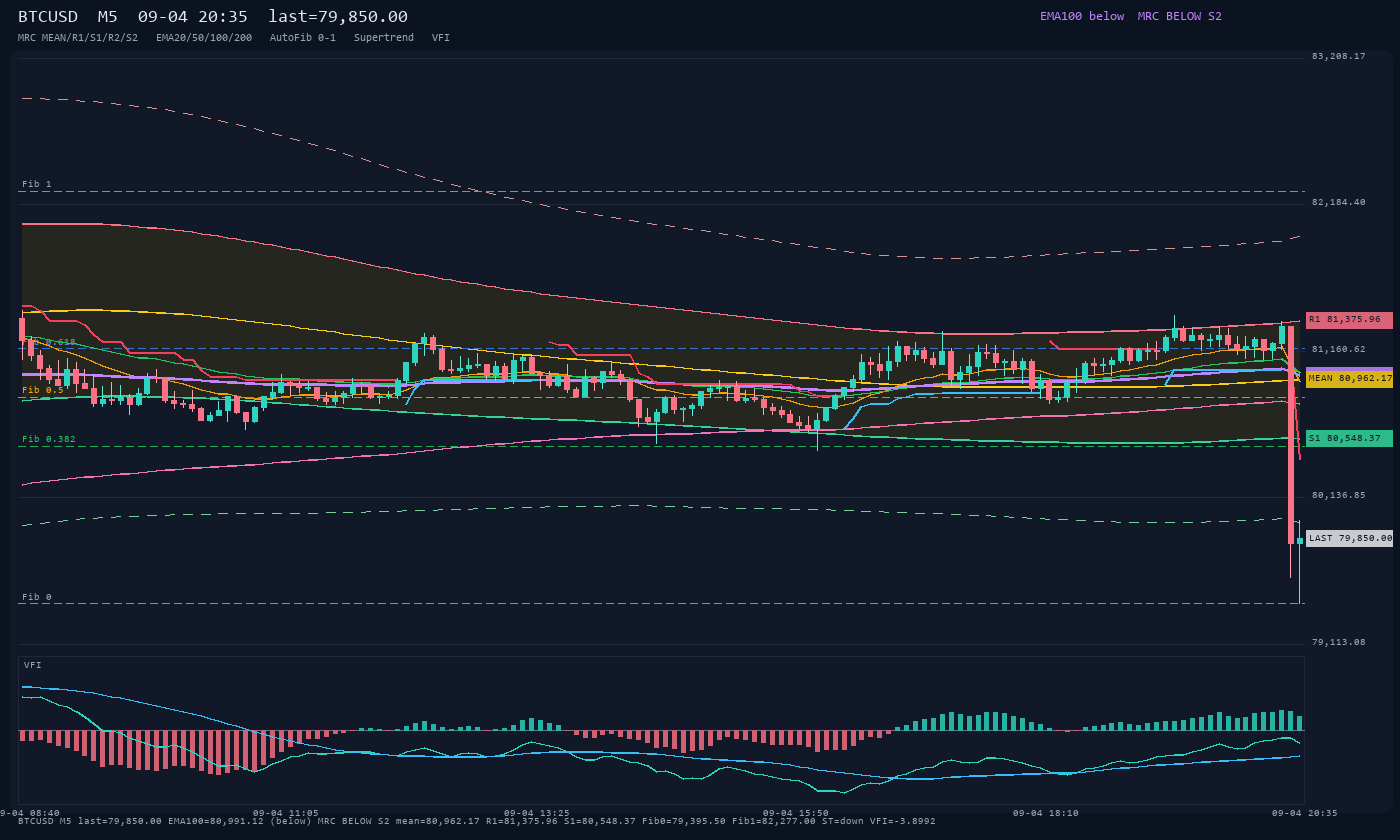Click the 'VFI' title inside the lower panel

coord(33,666)
